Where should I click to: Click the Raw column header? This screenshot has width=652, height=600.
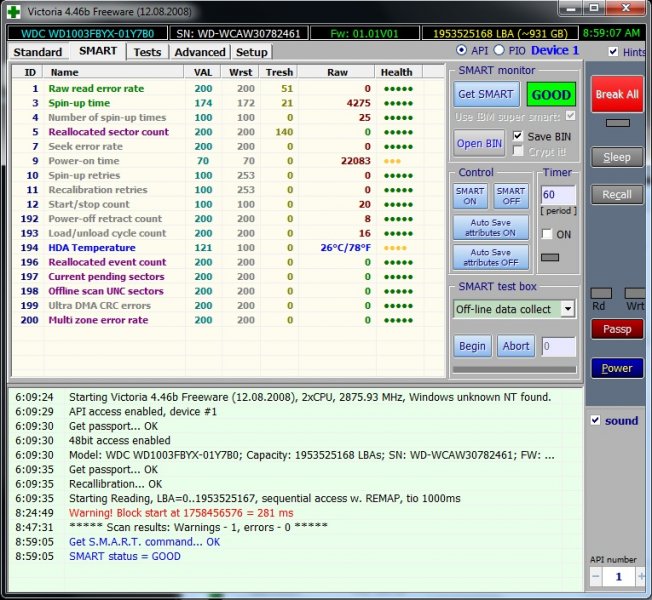click(337, 72)
